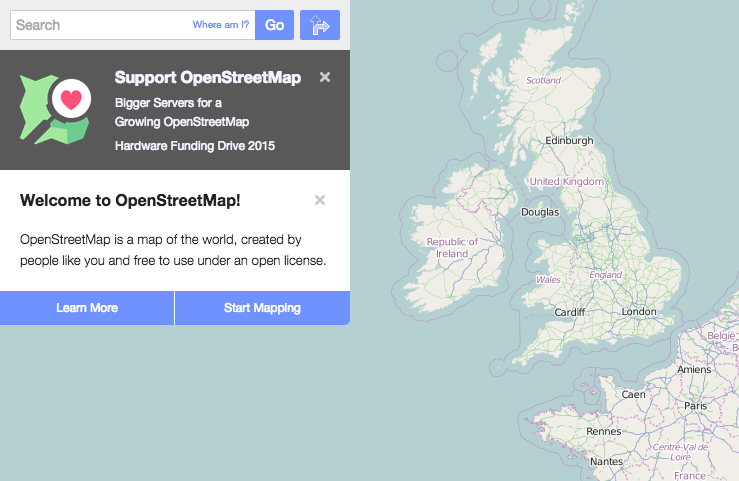
Task: Focus the Search input field
Action: pos(100,25)
